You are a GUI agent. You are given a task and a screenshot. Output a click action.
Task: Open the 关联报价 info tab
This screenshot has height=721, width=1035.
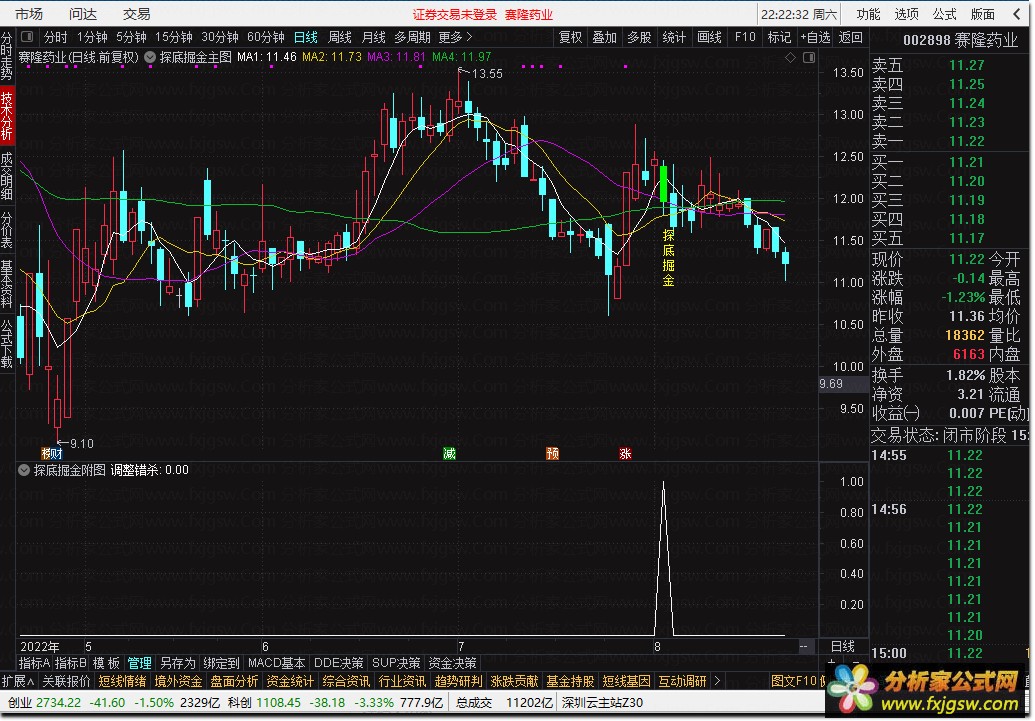tap(67, 681)
